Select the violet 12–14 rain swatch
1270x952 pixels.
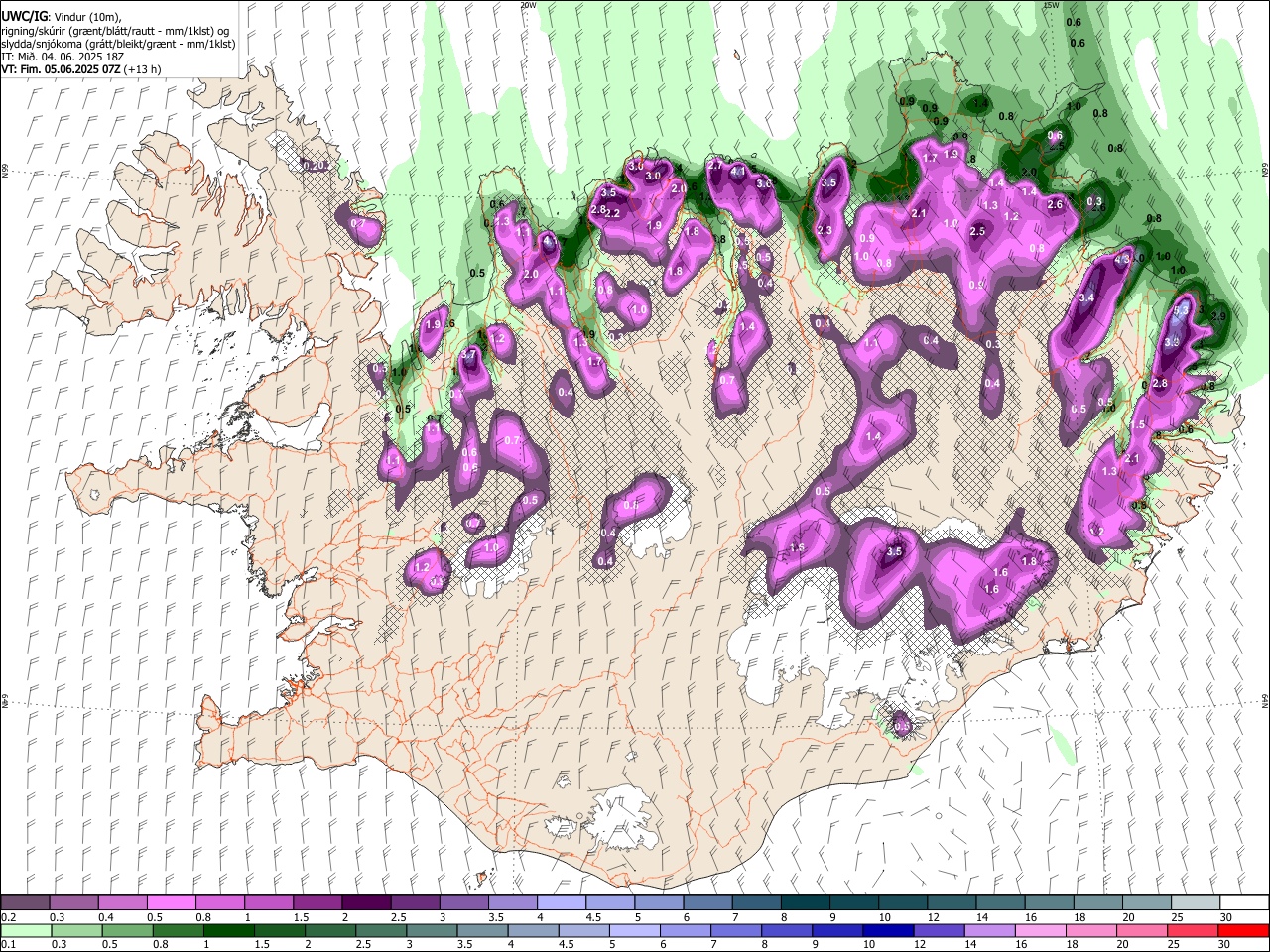pos(940,930)
